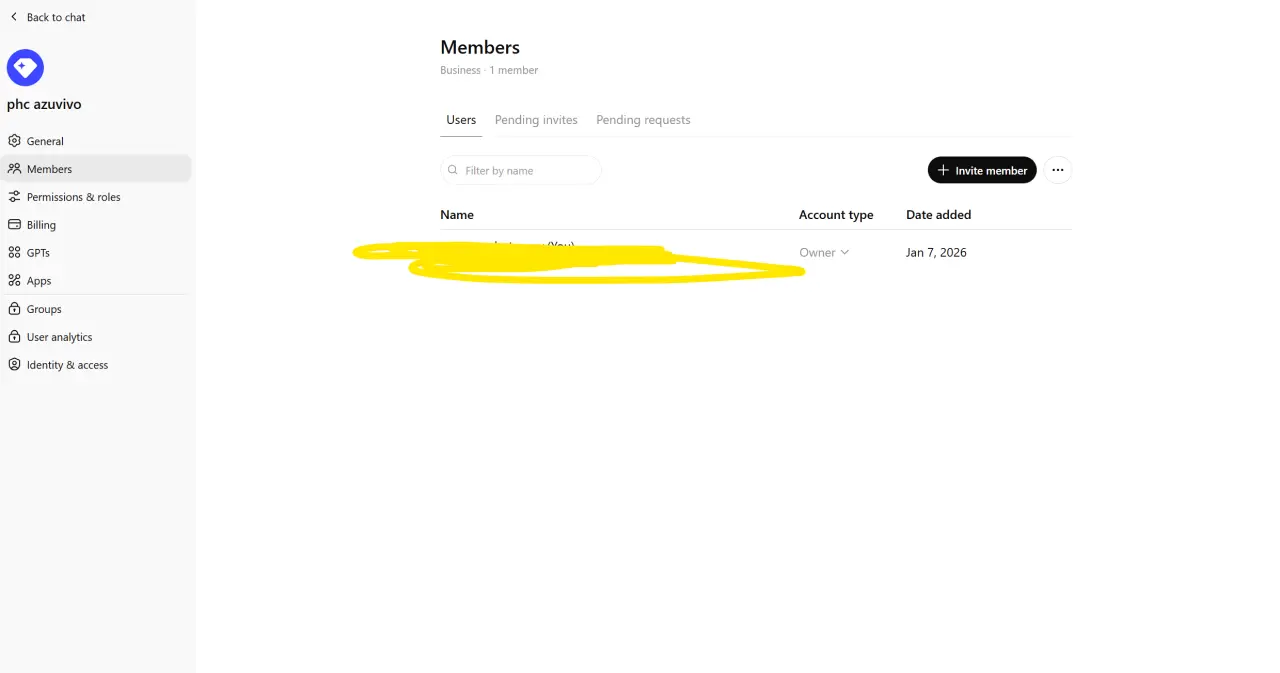Click the magnifier icon in the filter box
The image size is (1280, 673).
[453, 170]
